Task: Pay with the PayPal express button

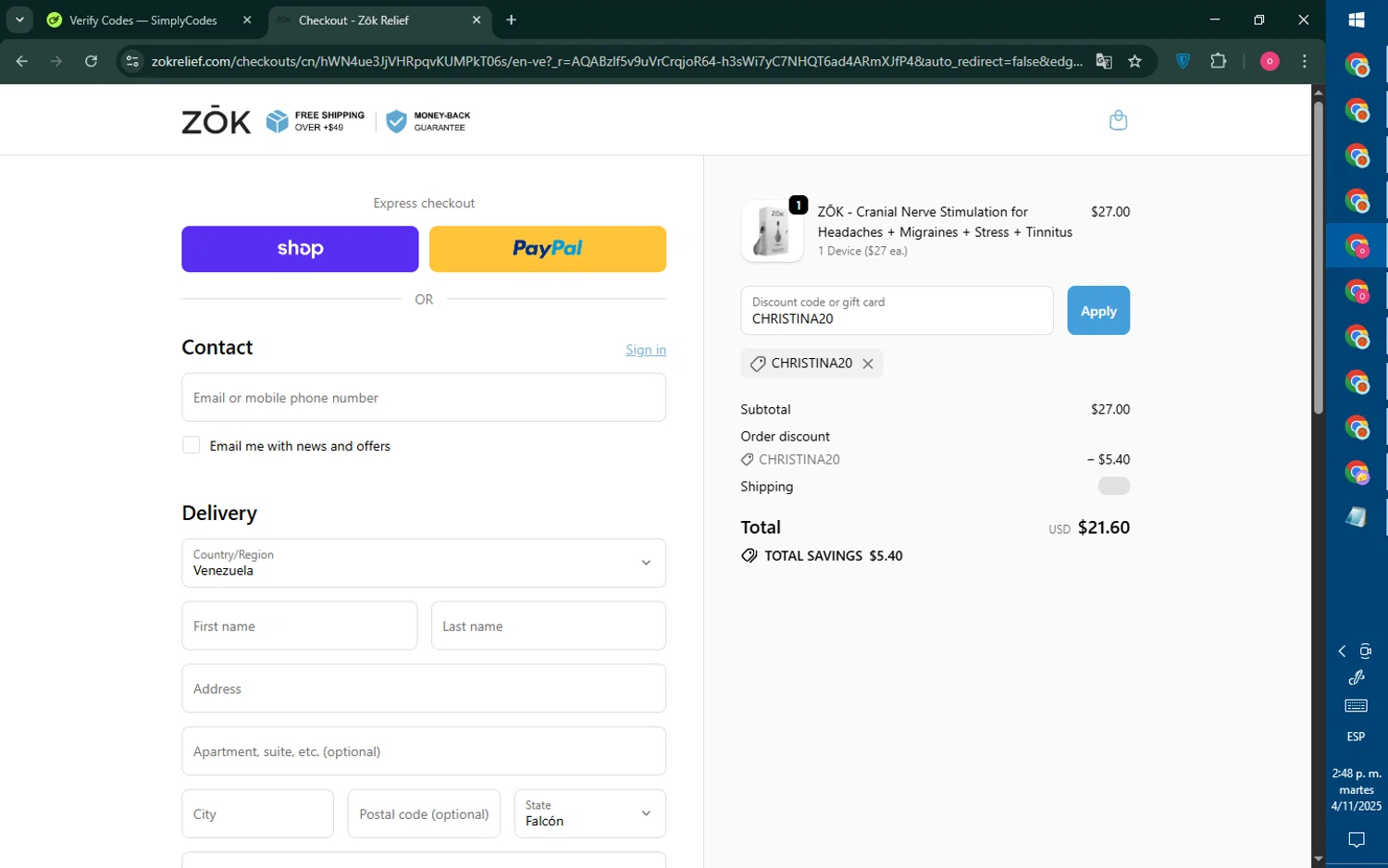Action: click(x=547, y=249)
